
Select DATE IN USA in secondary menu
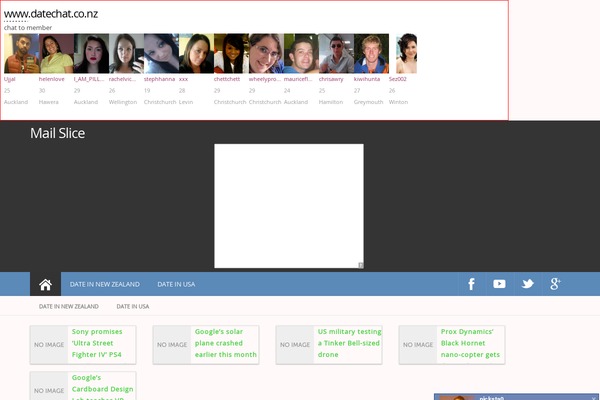pyautogui.click(x=133, y=307)
